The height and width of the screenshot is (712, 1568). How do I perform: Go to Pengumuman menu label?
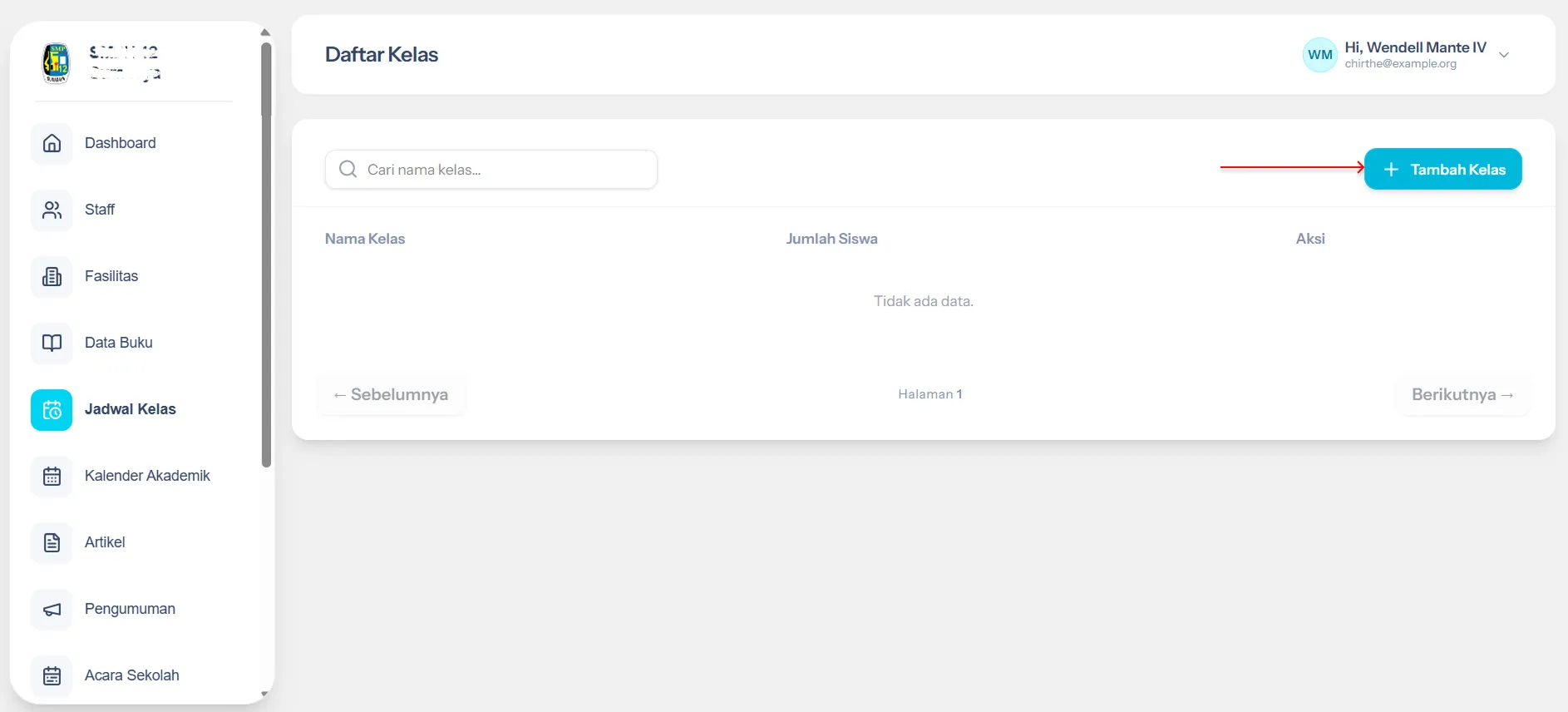(x=130, y=609)
